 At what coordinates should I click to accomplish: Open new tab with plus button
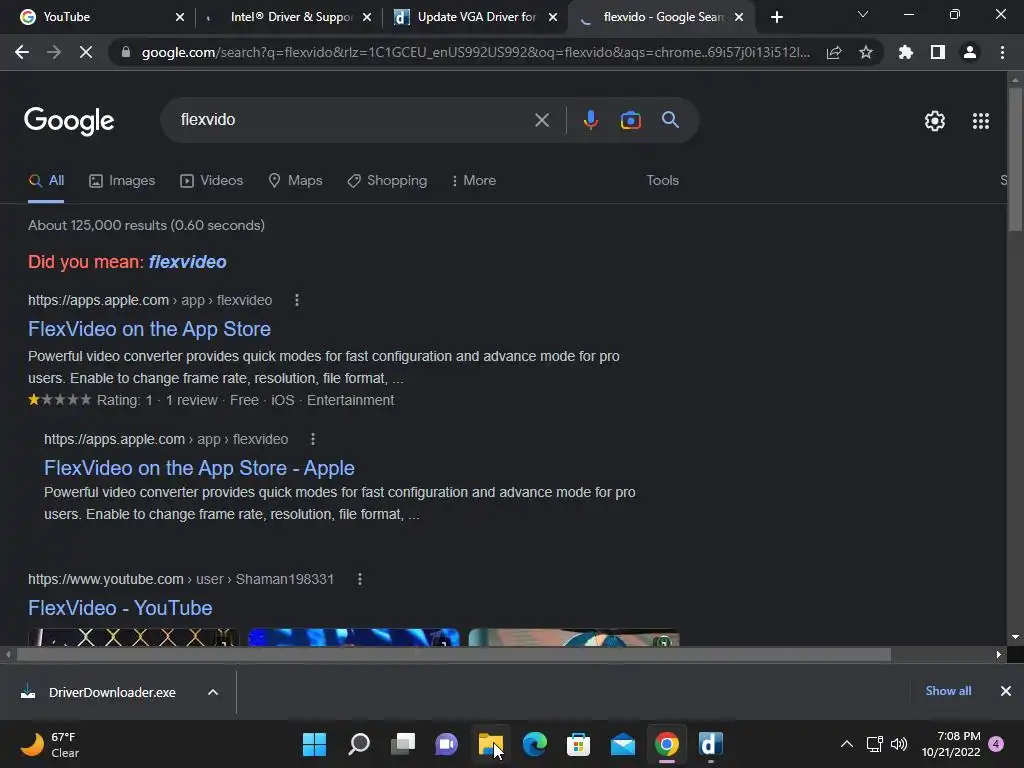[776, 17]
